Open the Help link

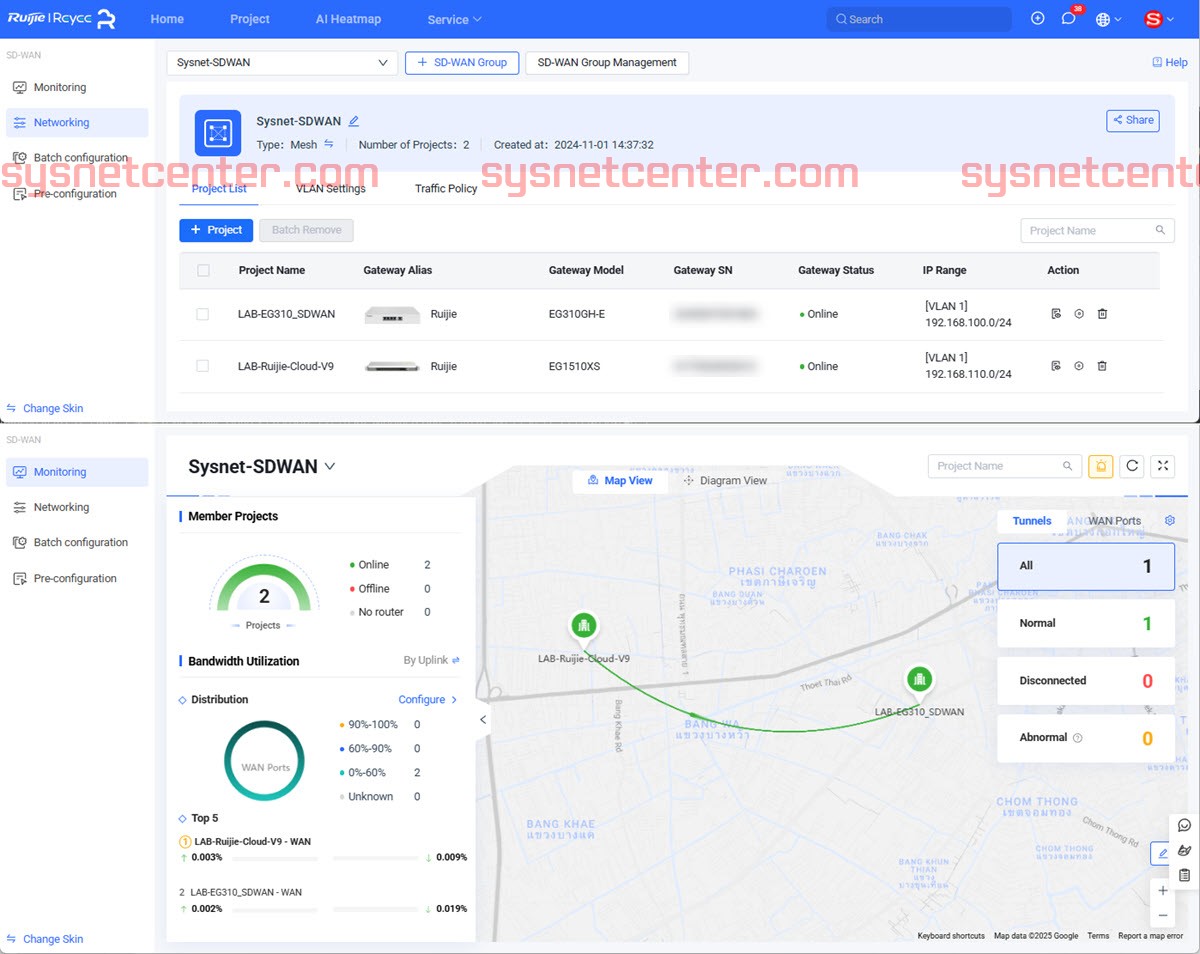[x=1170, y=62]
